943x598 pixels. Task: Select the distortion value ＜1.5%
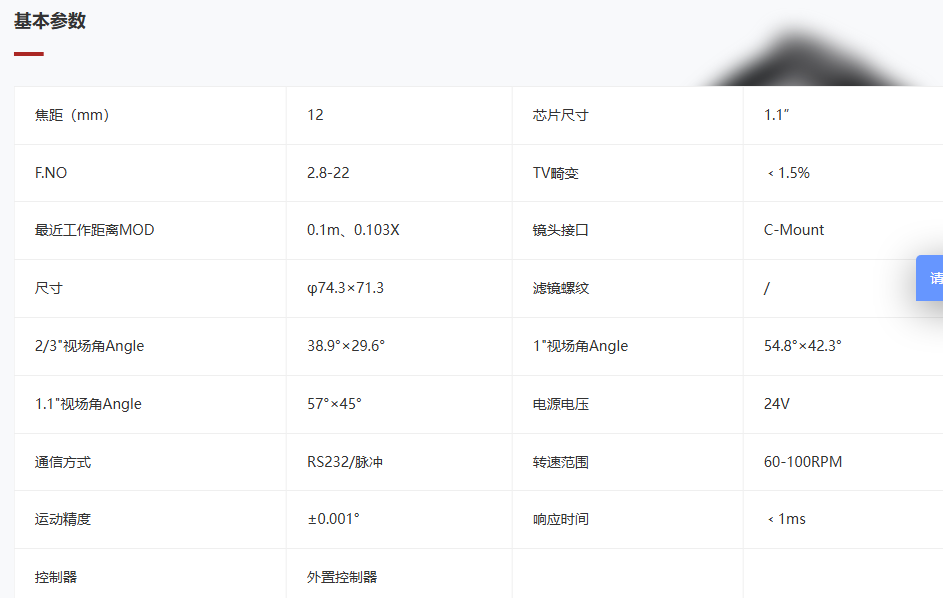[788, 173]
